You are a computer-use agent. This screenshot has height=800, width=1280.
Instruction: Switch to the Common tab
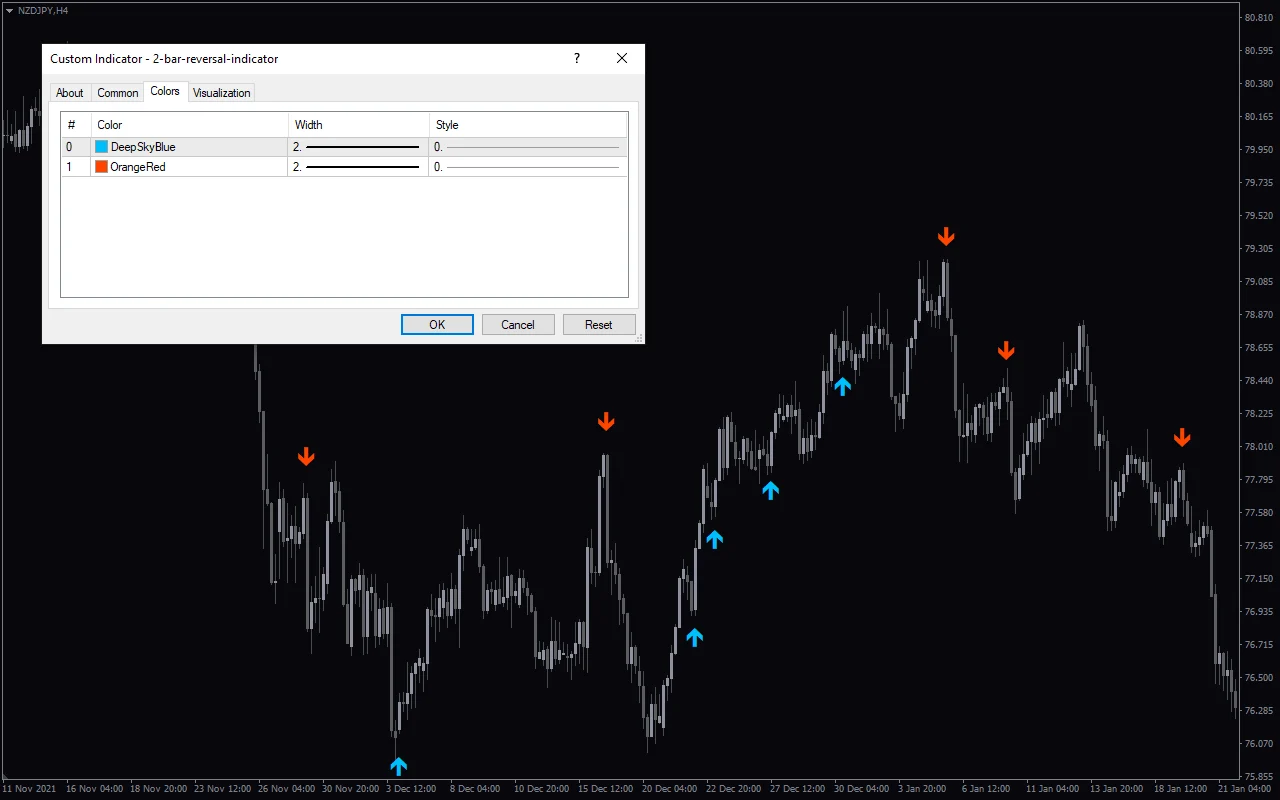117,92
